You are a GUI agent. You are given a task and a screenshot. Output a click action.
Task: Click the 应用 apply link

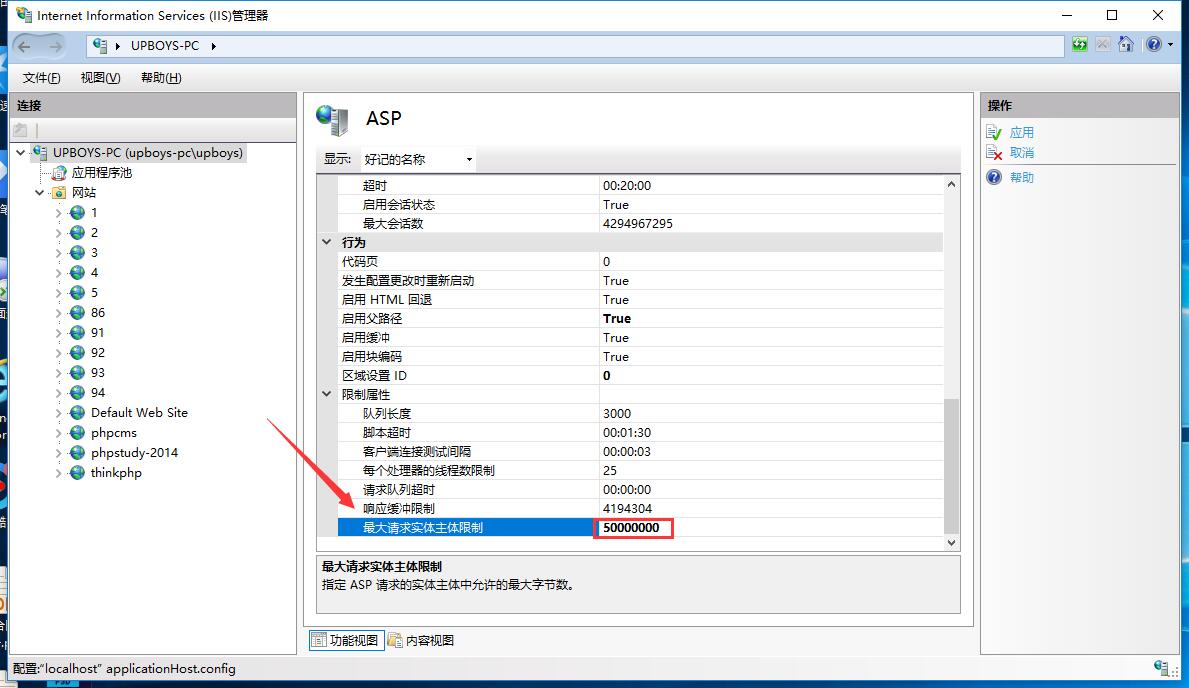click(1021, 132)
